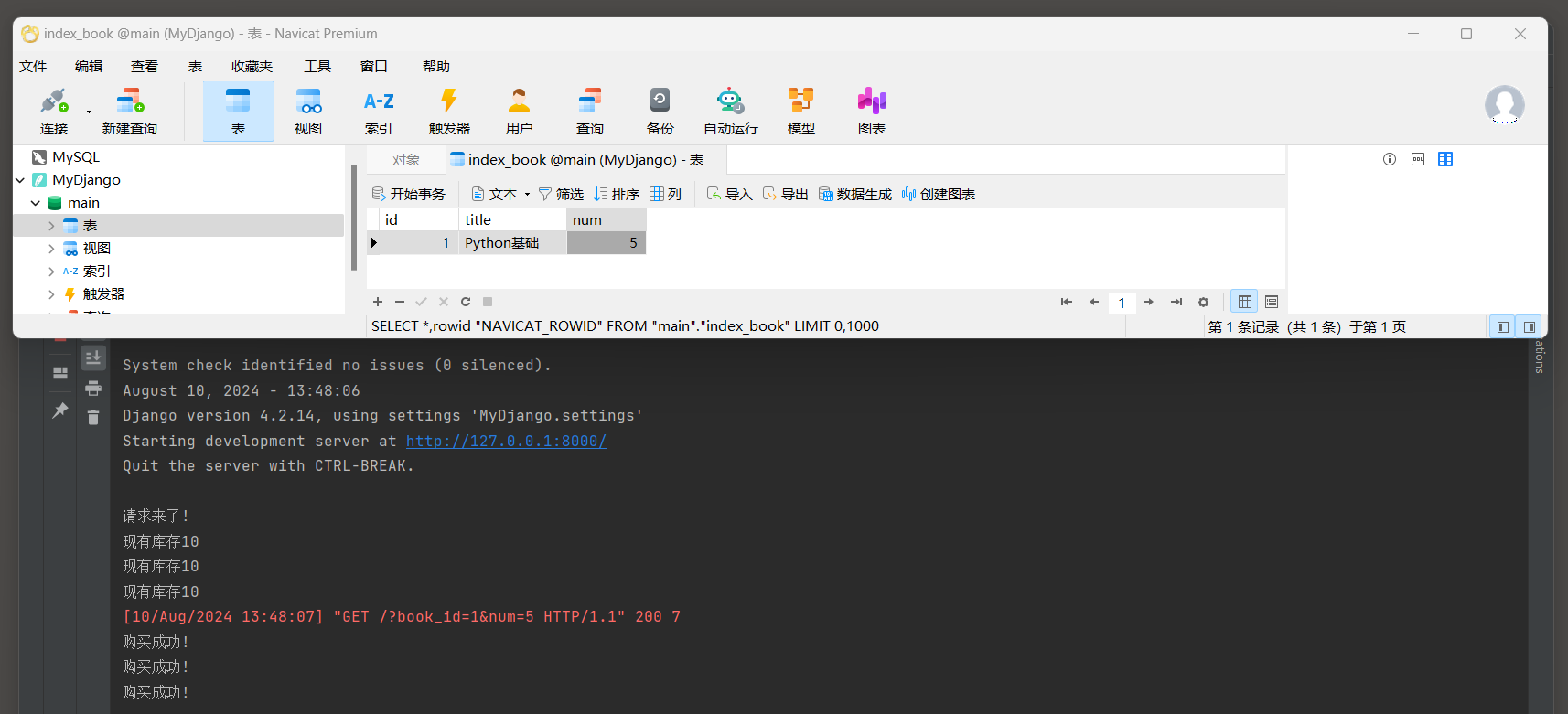
Task: Switch to grid view toggle
Action: click(x=1245, y=302)
